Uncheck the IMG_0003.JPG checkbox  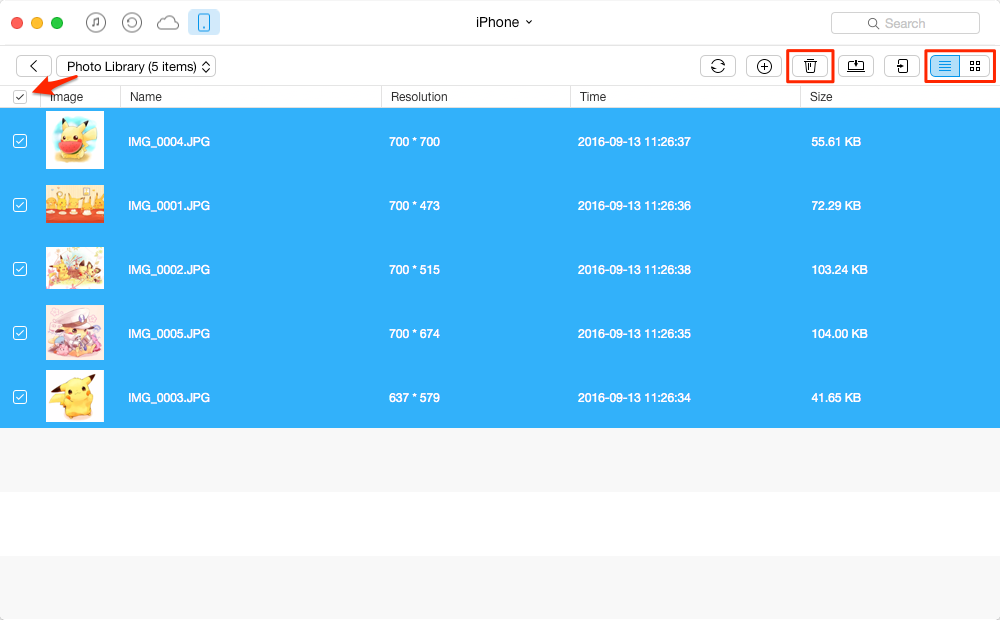click(x=20, y=397)
